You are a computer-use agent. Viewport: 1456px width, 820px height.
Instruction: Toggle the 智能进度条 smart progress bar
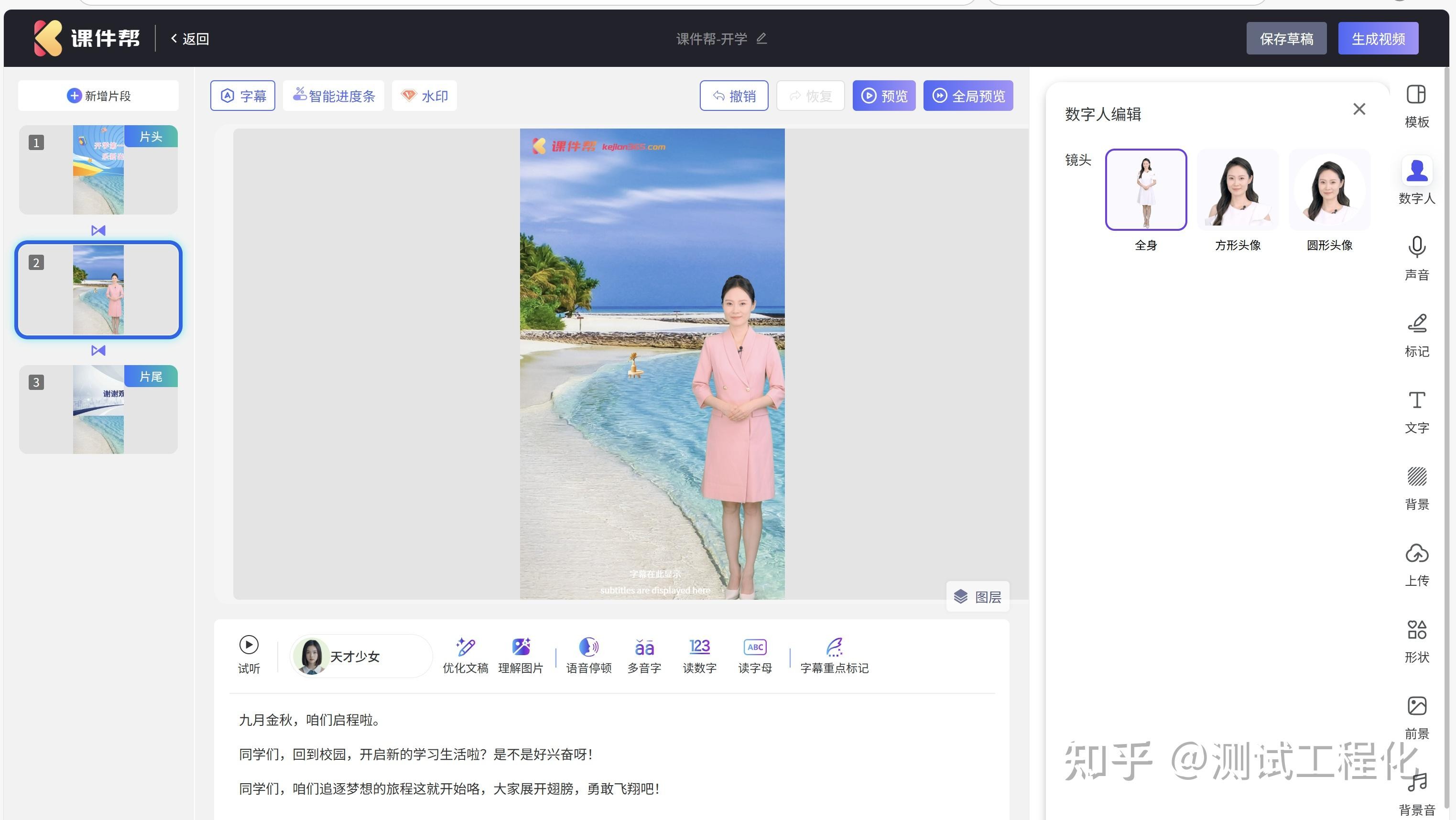tap(334, 95)
